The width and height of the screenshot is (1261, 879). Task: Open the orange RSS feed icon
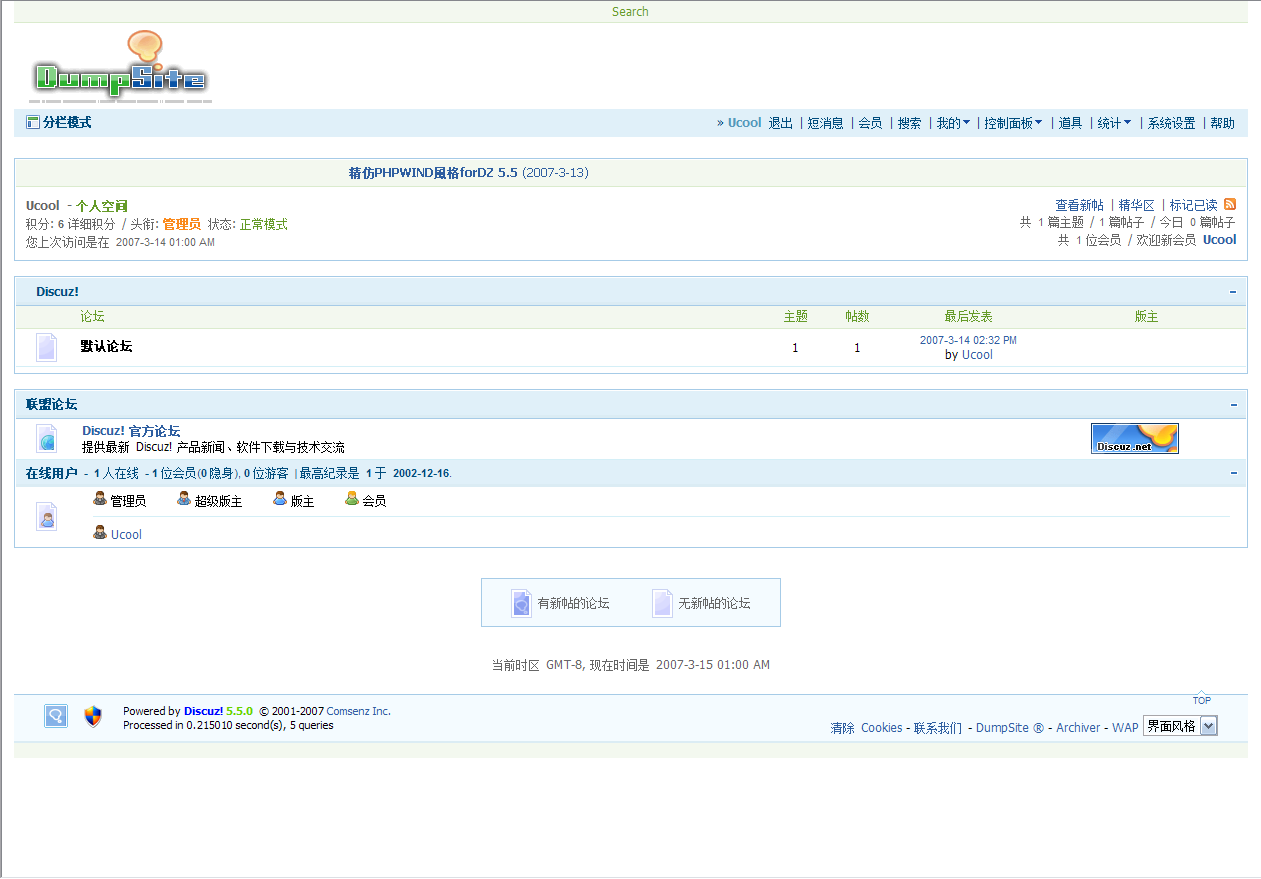tap(1230, 204)
